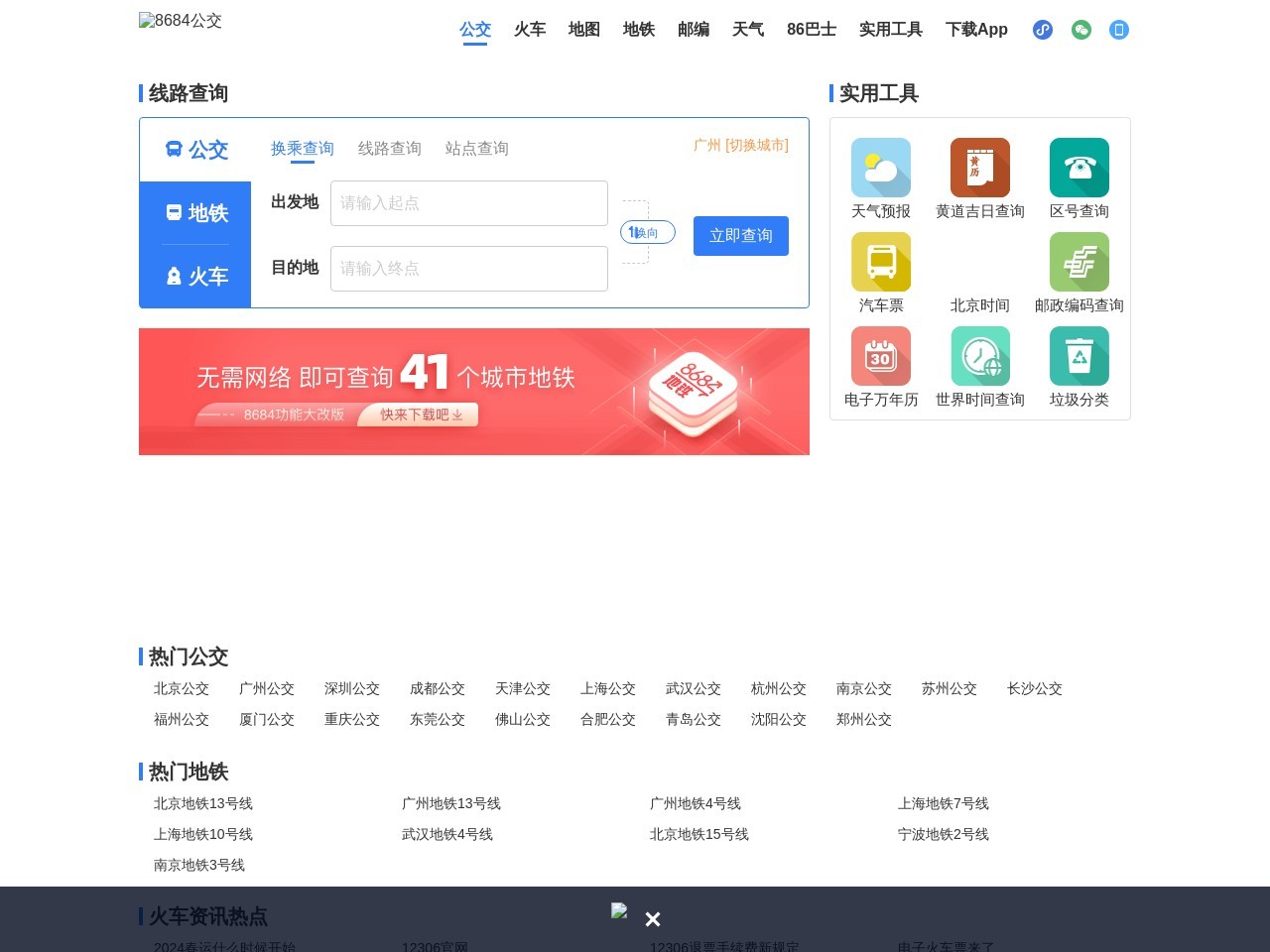Open the 垃圾分类 trash bin icon

[1079, 356]
